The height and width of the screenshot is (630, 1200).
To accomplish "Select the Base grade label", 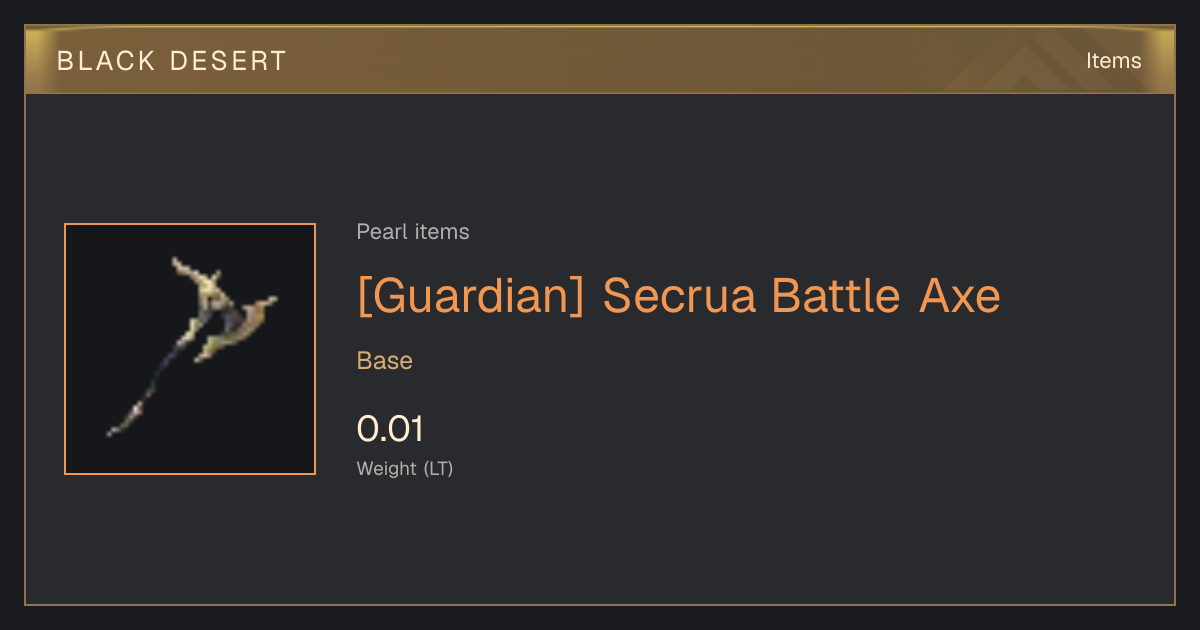I will click(385, 361).
